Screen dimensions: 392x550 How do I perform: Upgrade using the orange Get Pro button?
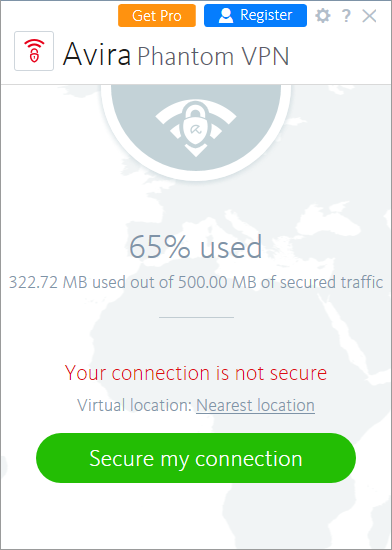click(157, 15)
